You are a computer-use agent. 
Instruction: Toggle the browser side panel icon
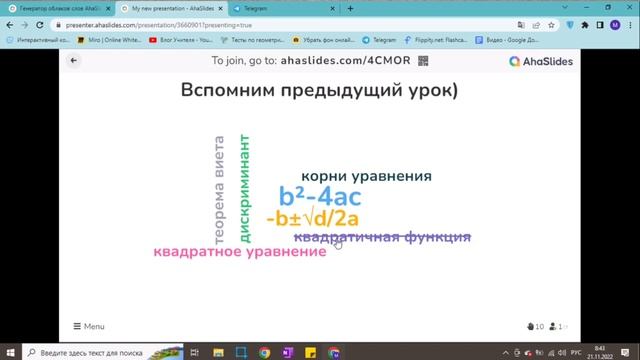[x=600, y=25]
